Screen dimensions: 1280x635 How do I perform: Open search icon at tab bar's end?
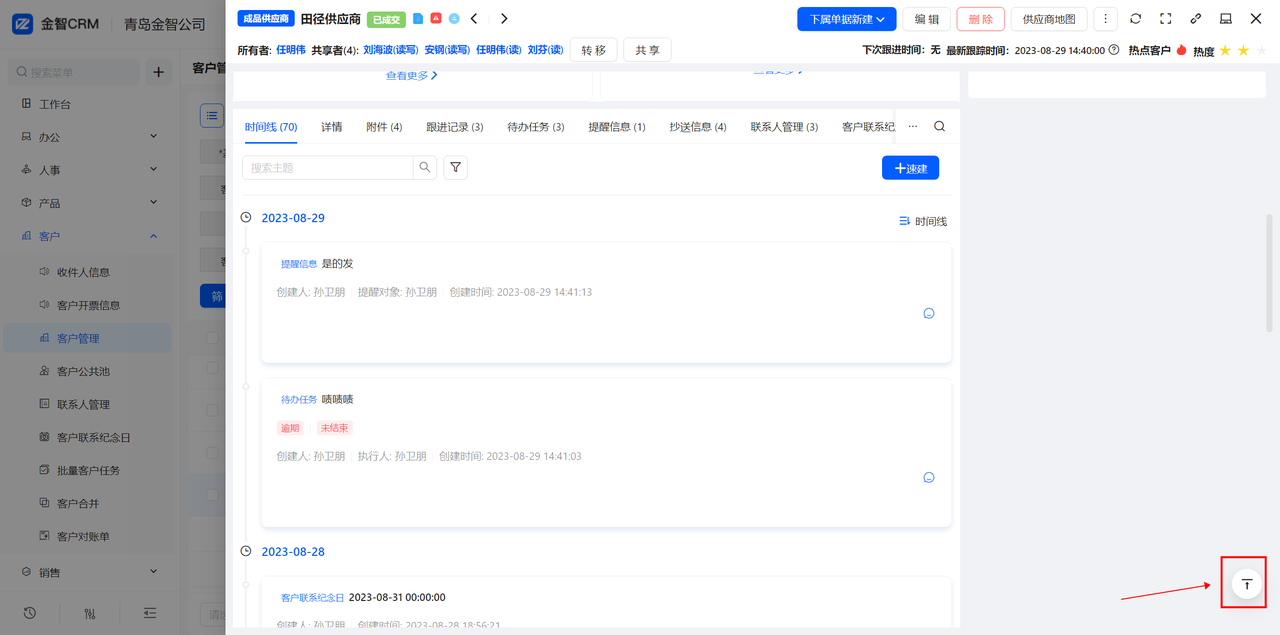939,127
